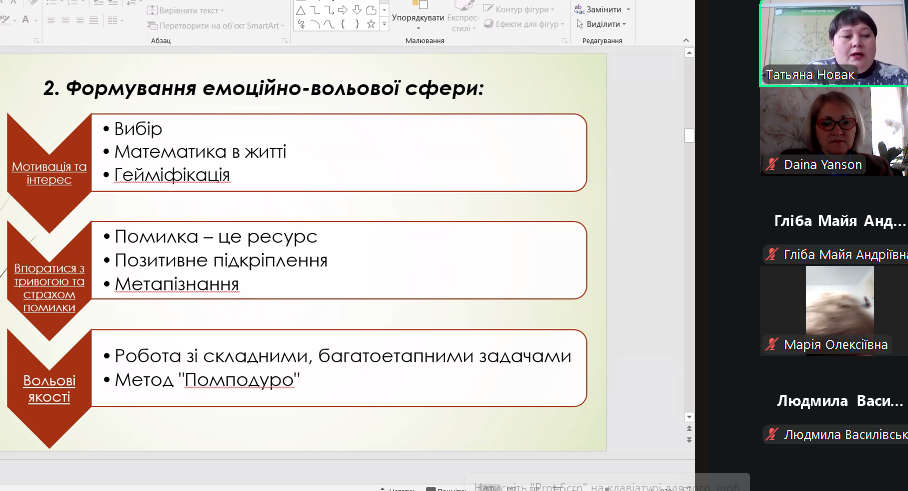Click muted mic icon for Гліба Майя Андріївна
Viewport: 908px width, 491px height.
771,255
